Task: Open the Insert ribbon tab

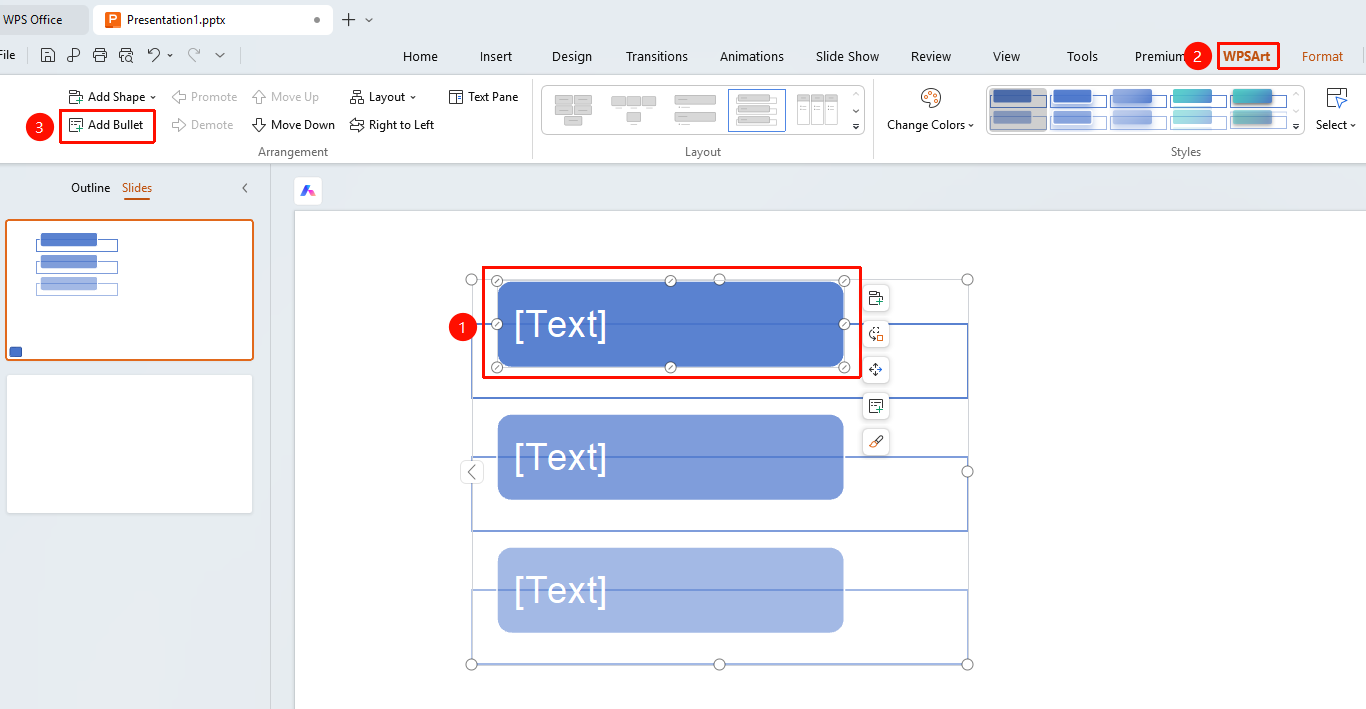Action: (x=496, y=57)
